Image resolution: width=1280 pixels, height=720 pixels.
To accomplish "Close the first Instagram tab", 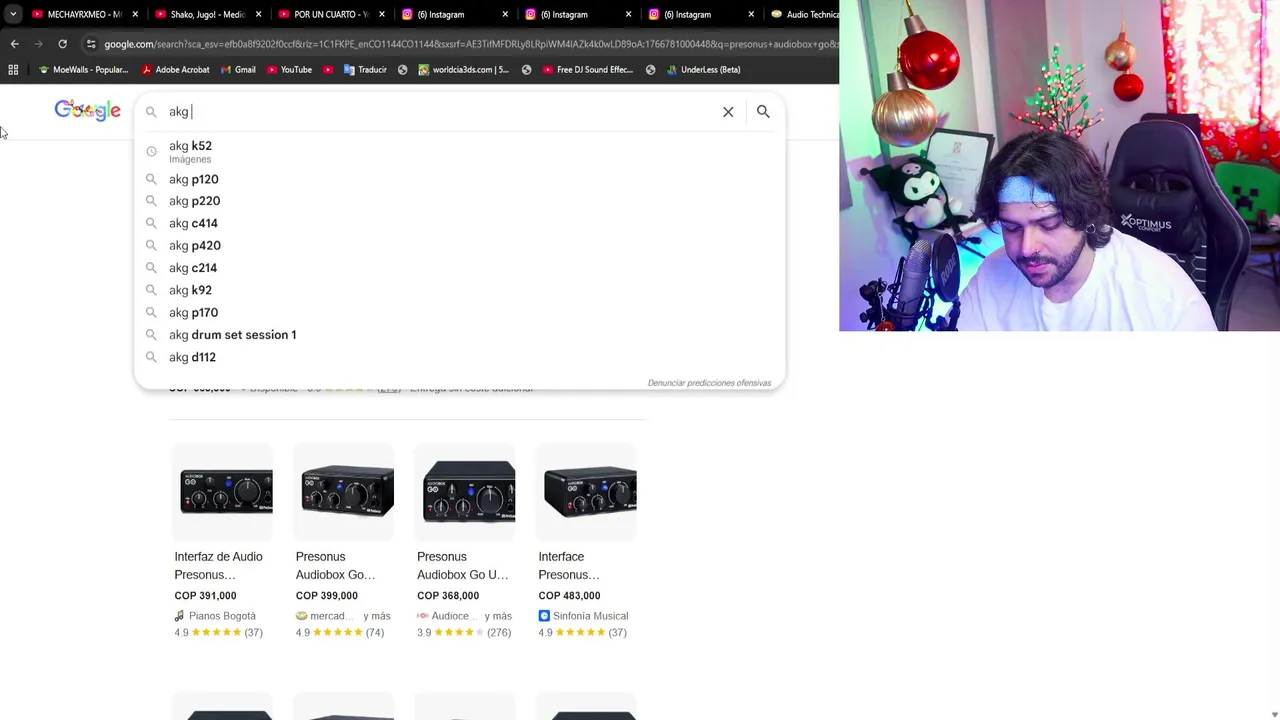I will coord(505,14).
